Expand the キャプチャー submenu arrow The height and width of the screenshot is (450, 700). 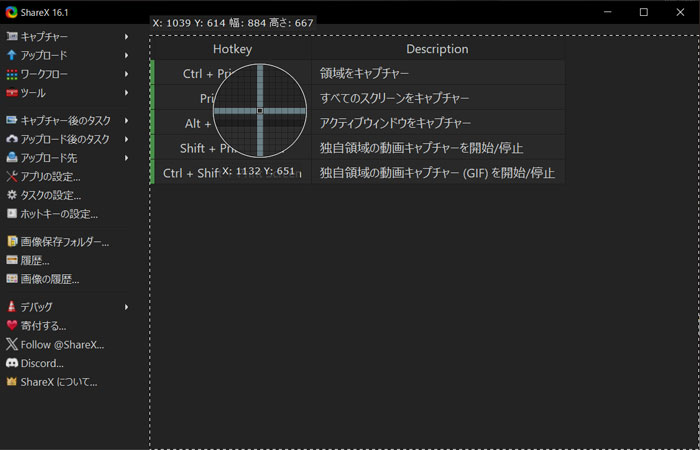click(x=127, y=37)
